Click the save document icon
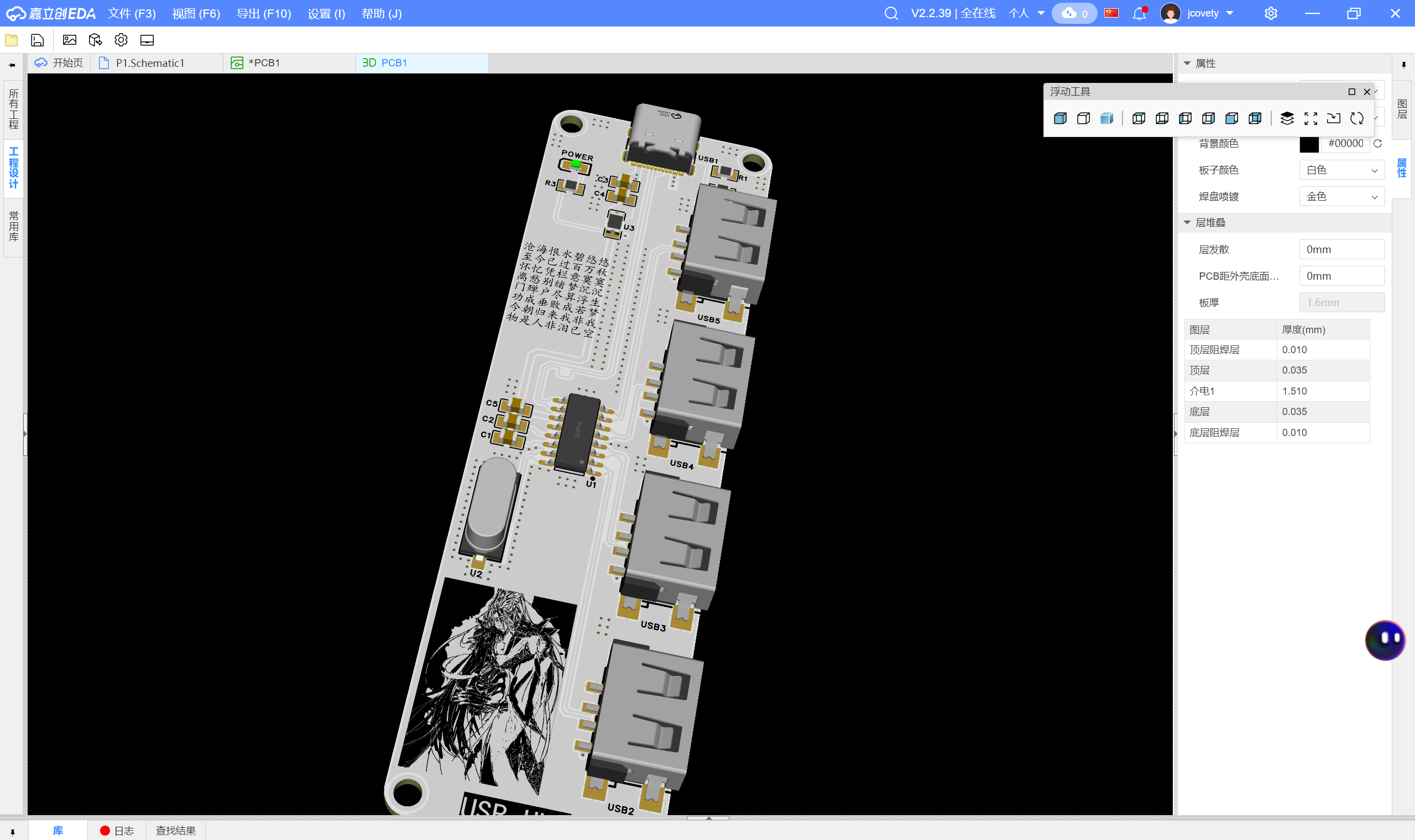This screenshot has height=840, width=1415. (38, 40)
